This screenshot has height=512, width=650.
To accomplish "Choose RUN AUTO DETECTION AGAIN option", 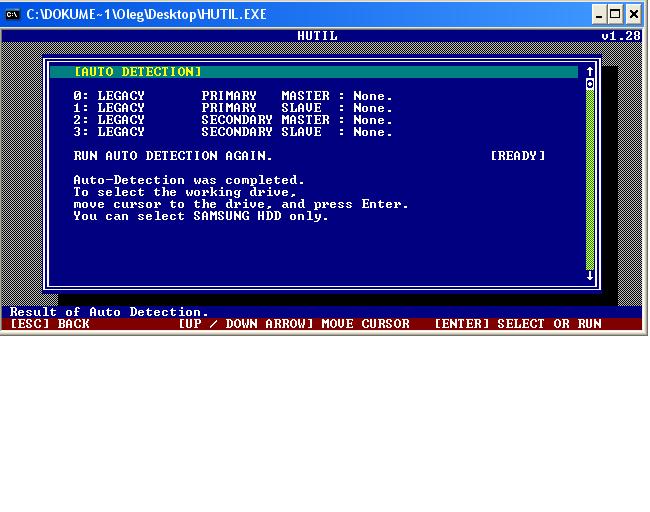I will 172,156.
